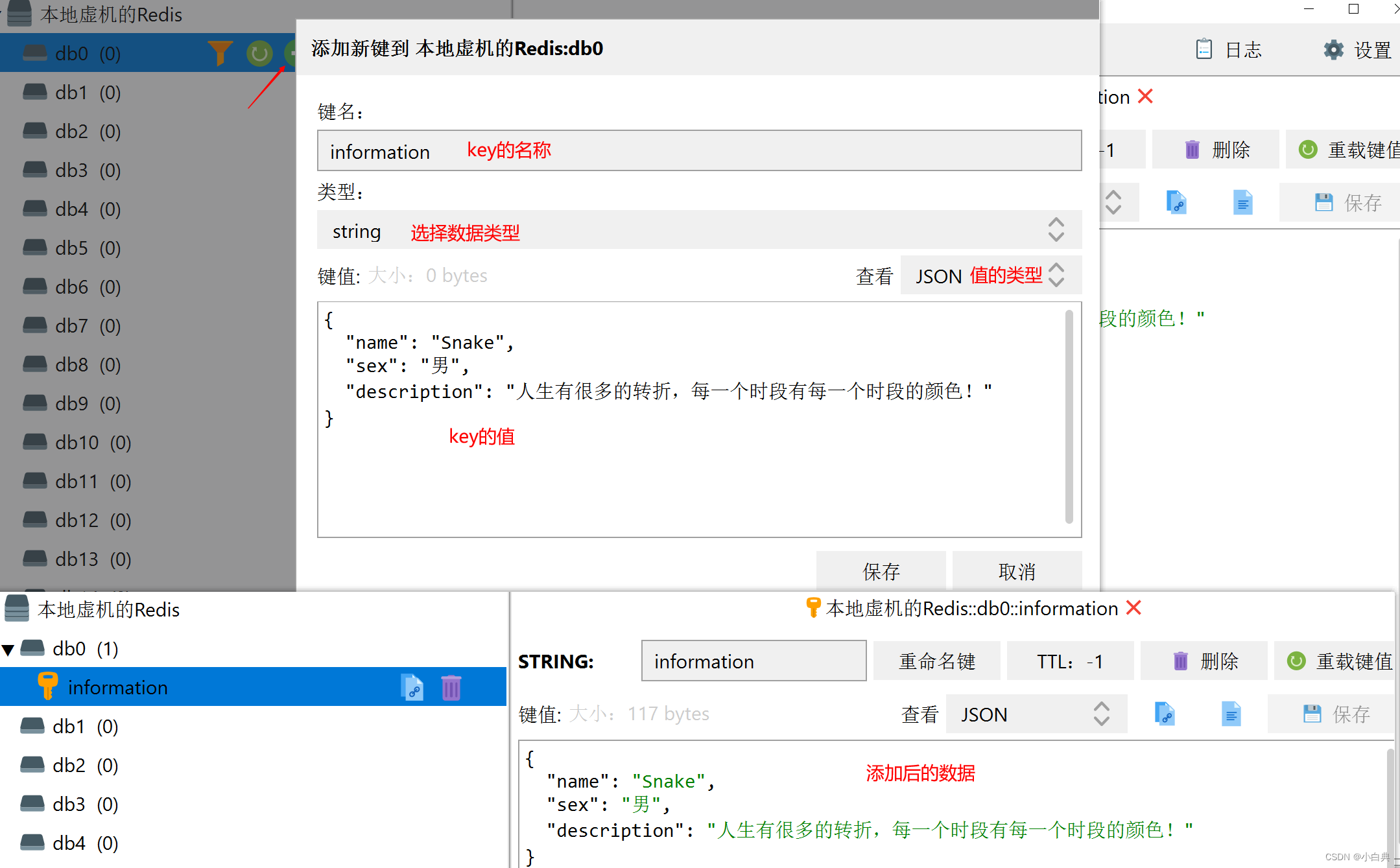
Task: Expand the string type selector dropdown
Action: [x=1057, y=231]
